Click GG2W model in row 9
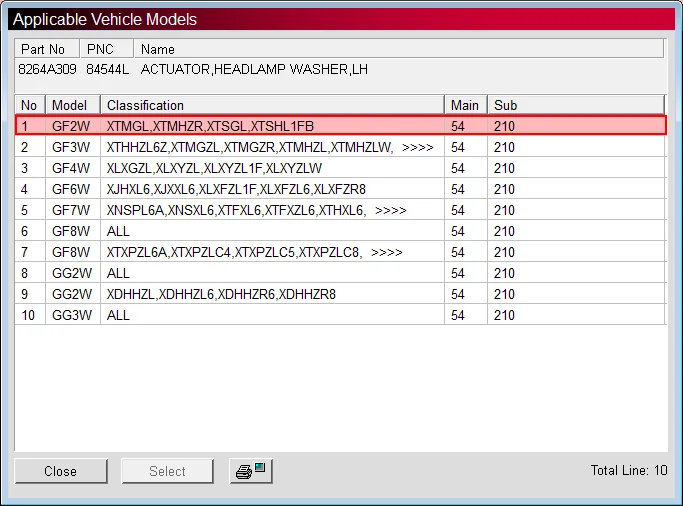 (72, 294)
